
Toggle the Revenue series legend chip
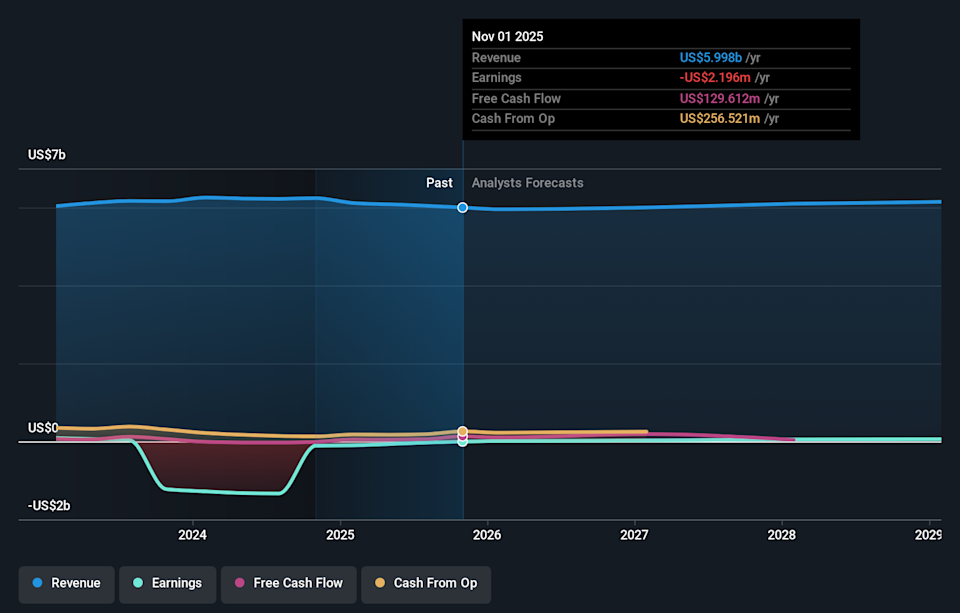[66, 583]
